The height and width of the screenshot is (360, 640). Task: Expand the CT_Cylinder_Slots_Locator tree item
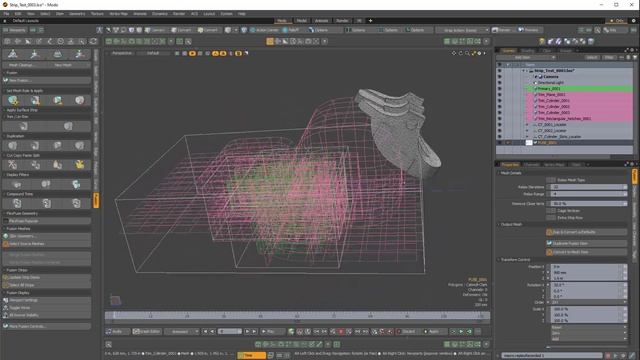[527, 137]
